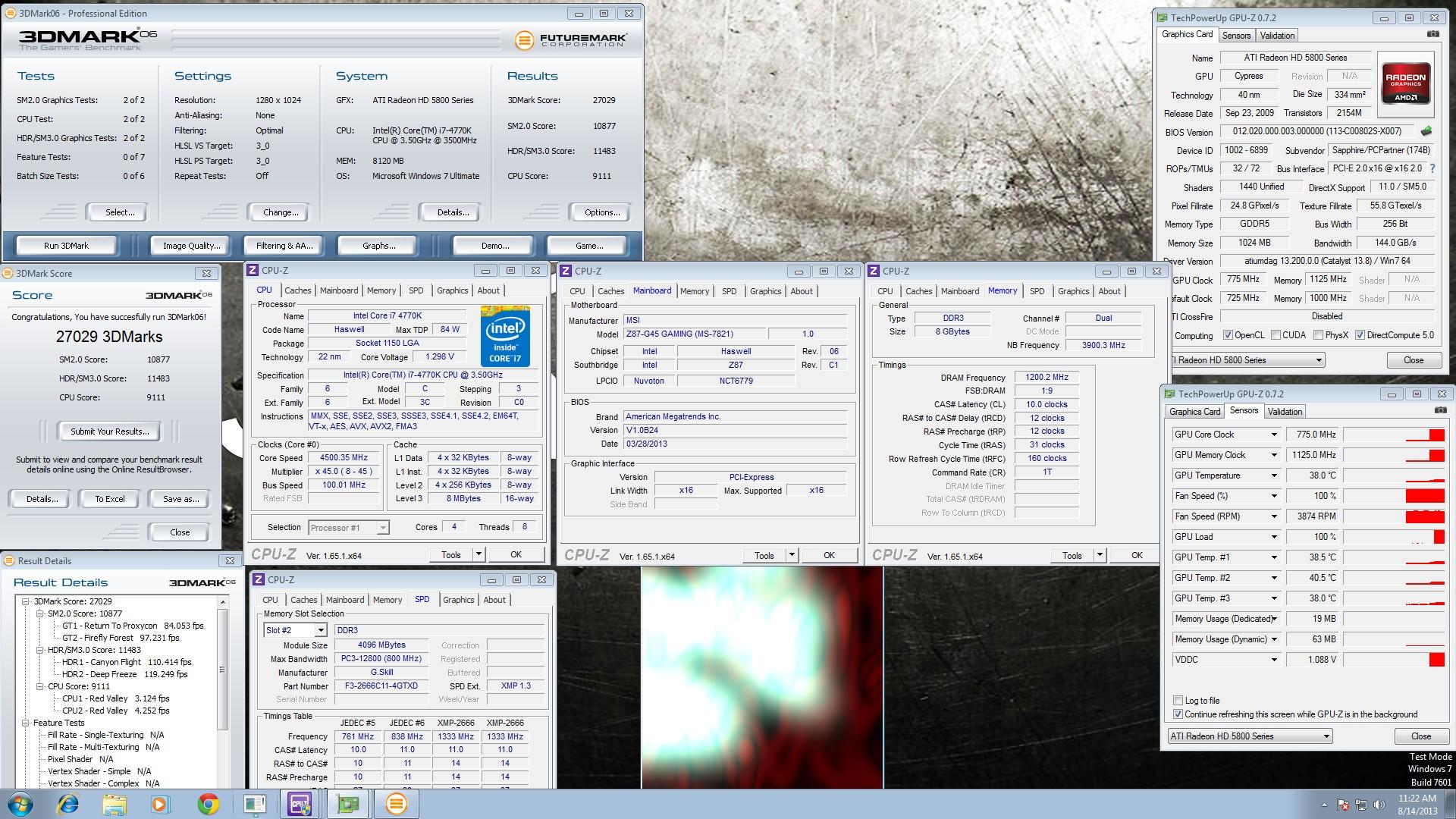The height and width of the screenshot is (819, 1456).
Task: Click the system clock in the tray
Action: coord(1417,805)
